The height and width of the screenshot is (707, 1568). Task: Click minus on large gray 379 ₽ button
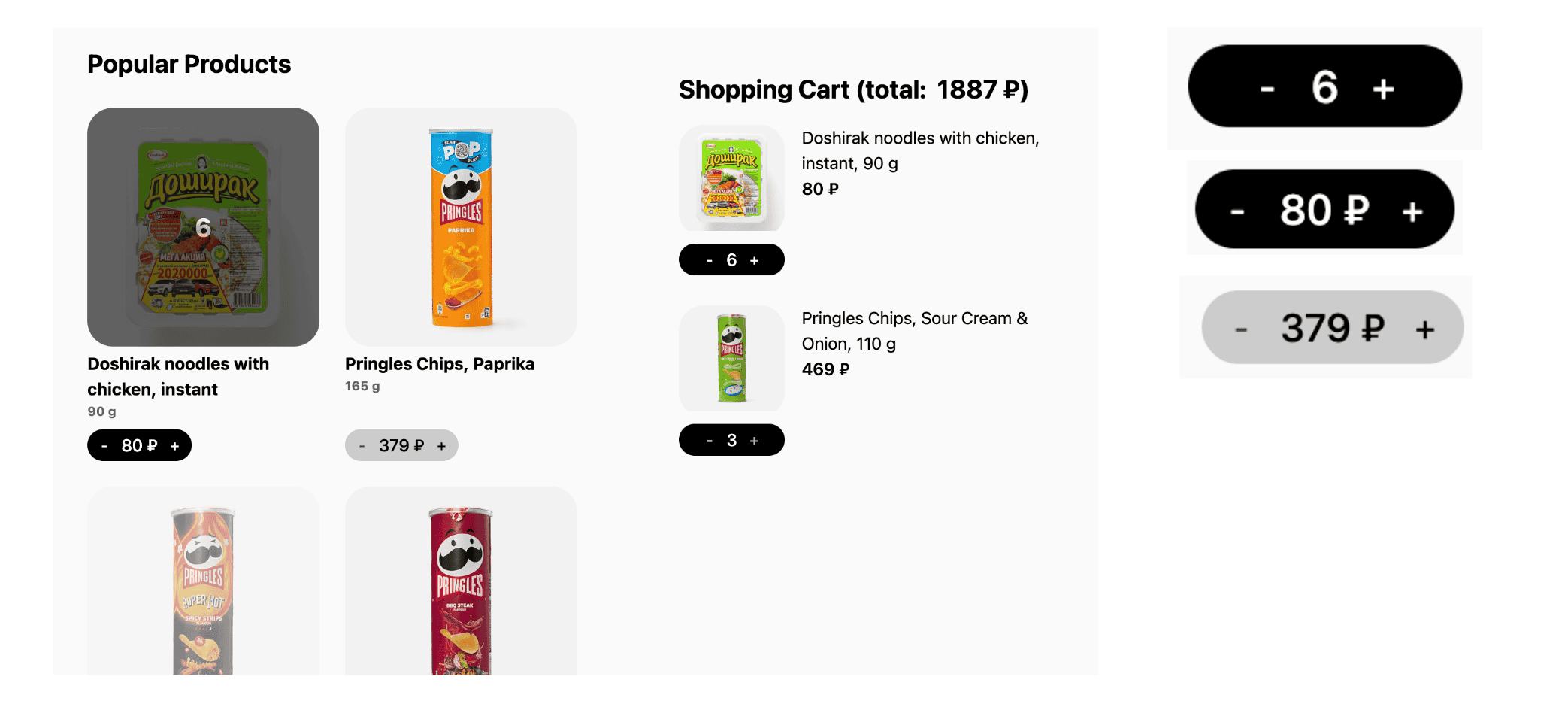coord(1241,329)
